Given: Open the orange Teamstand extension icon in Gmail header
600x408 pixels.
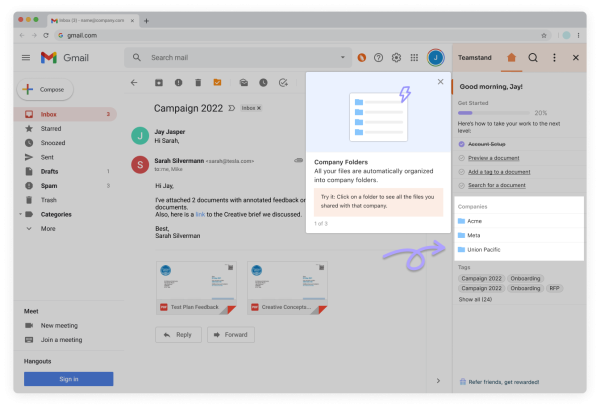Looking at the screenshot, I should [362, 58].
